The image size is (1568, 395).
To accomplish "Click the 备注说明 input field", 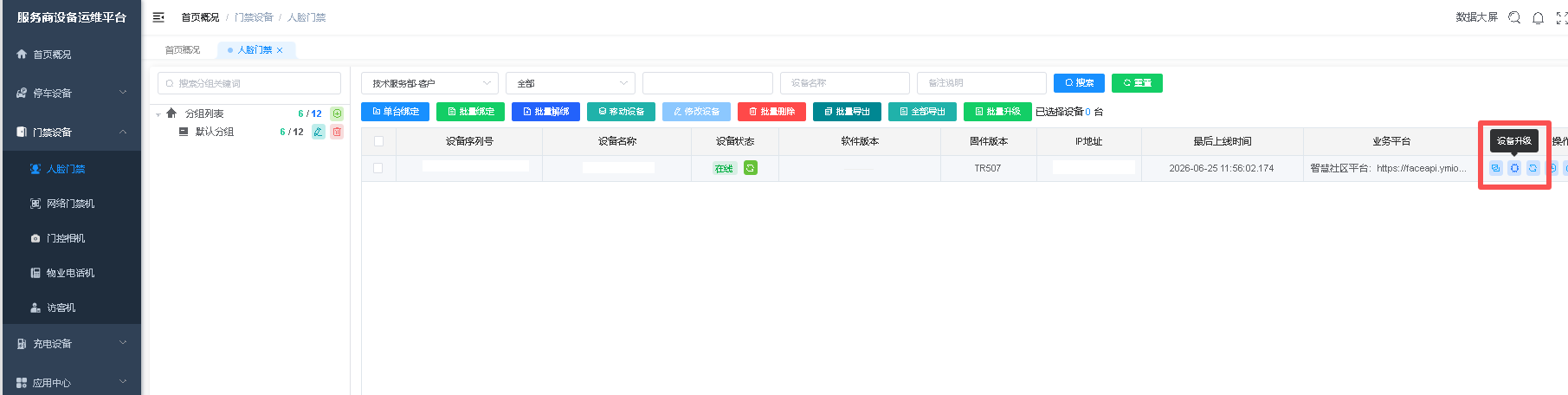I will click(x=982, y=83).
